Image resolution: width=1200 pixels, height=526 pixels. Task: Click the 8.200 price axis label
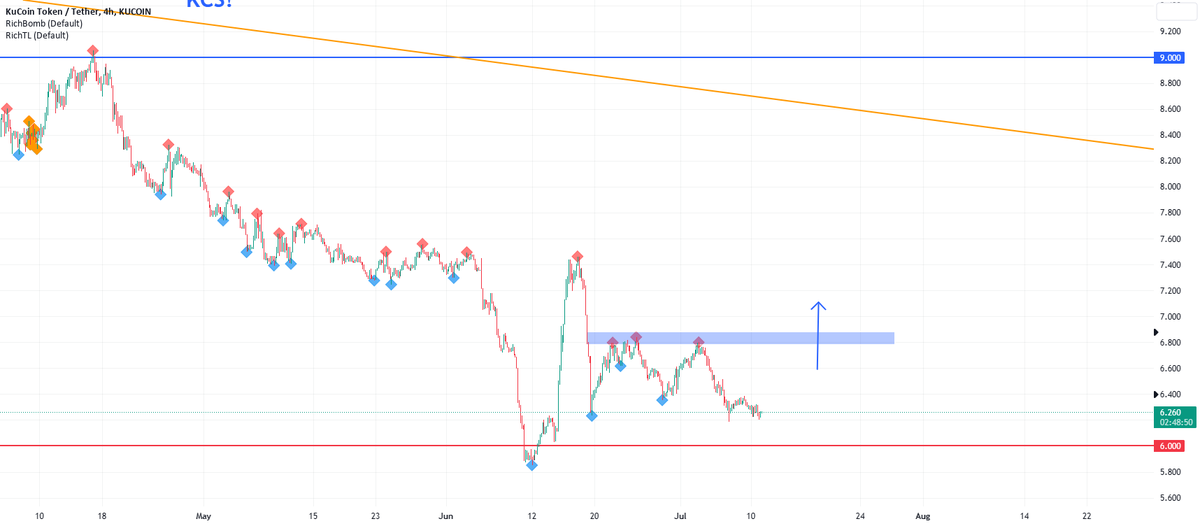(1170, 161)
